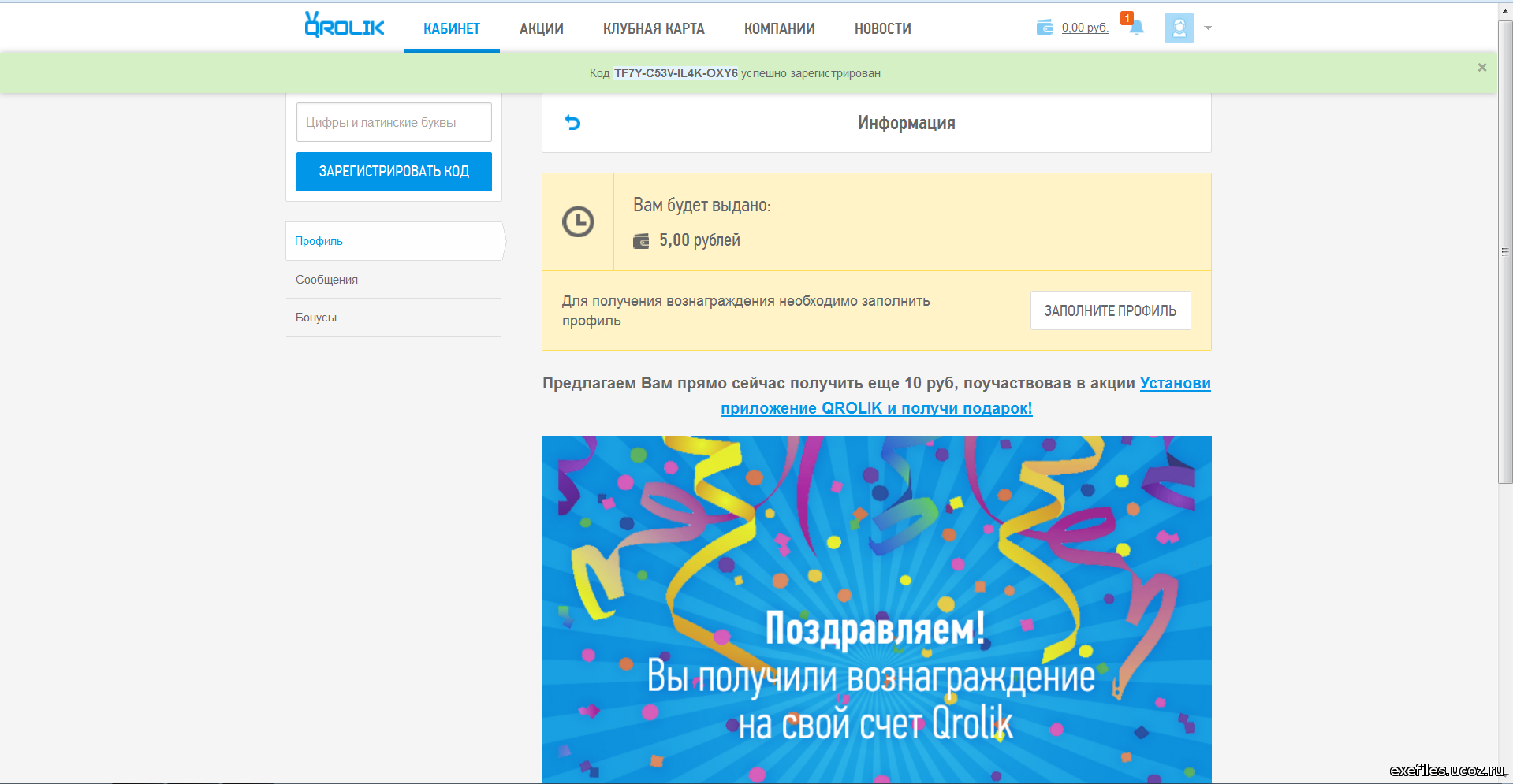Select Бонусы in the sidebar

393,318
